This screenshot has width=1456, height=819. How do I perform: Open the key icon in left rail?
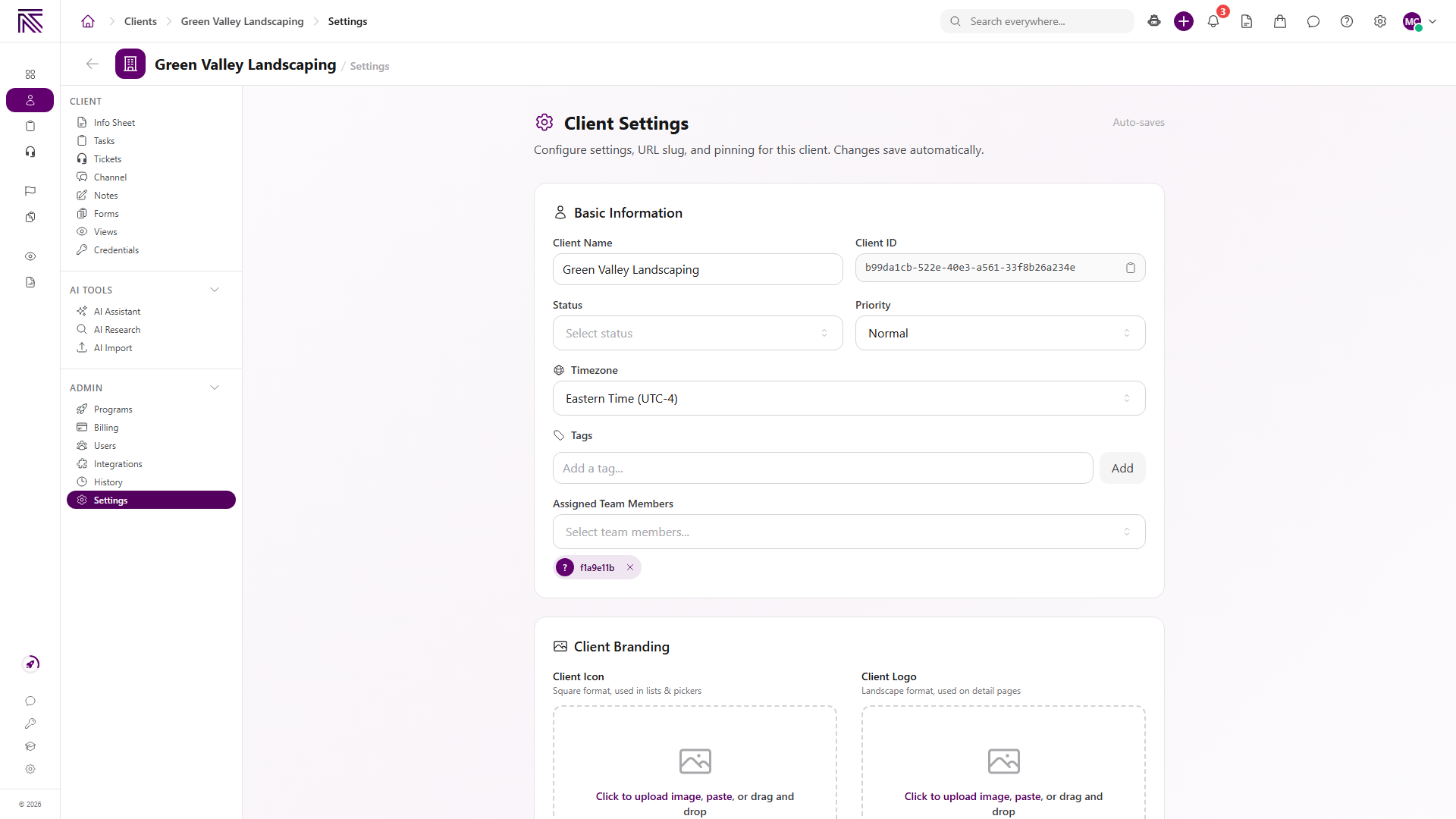pos(30,723)
